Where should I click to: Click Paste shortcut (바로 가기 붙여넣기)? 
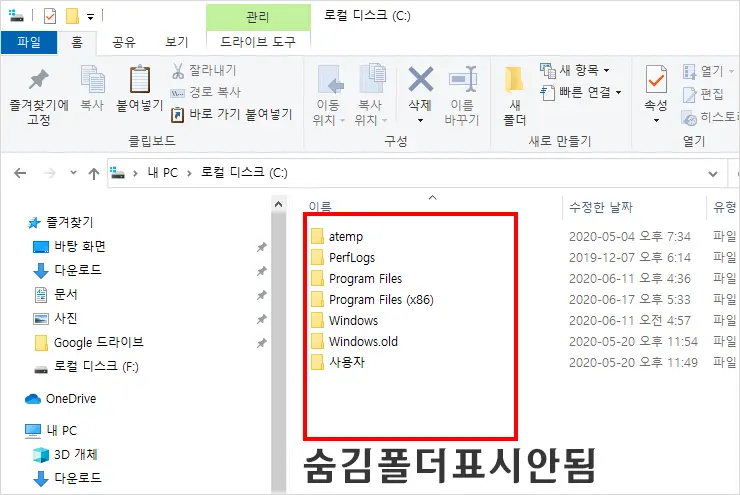(232, 114)
